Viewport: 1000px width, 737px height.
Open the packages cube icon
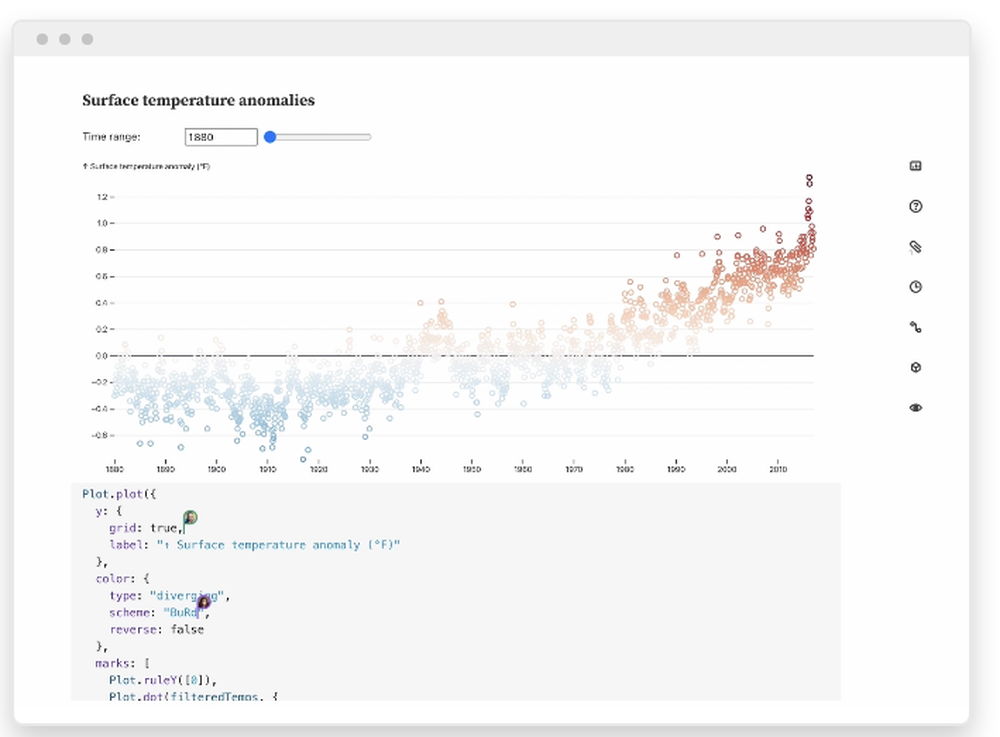(915, 367)
